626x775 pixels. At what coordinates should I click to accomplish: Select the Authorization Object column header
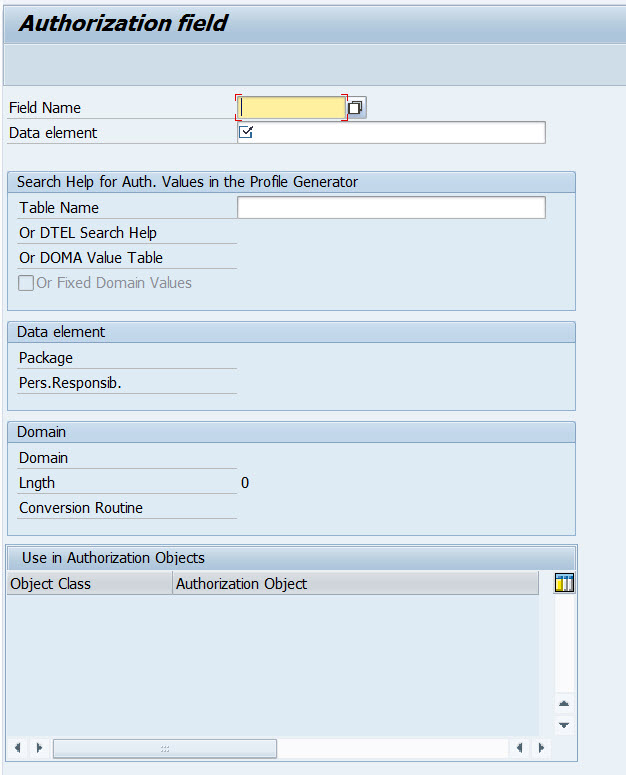355,584
